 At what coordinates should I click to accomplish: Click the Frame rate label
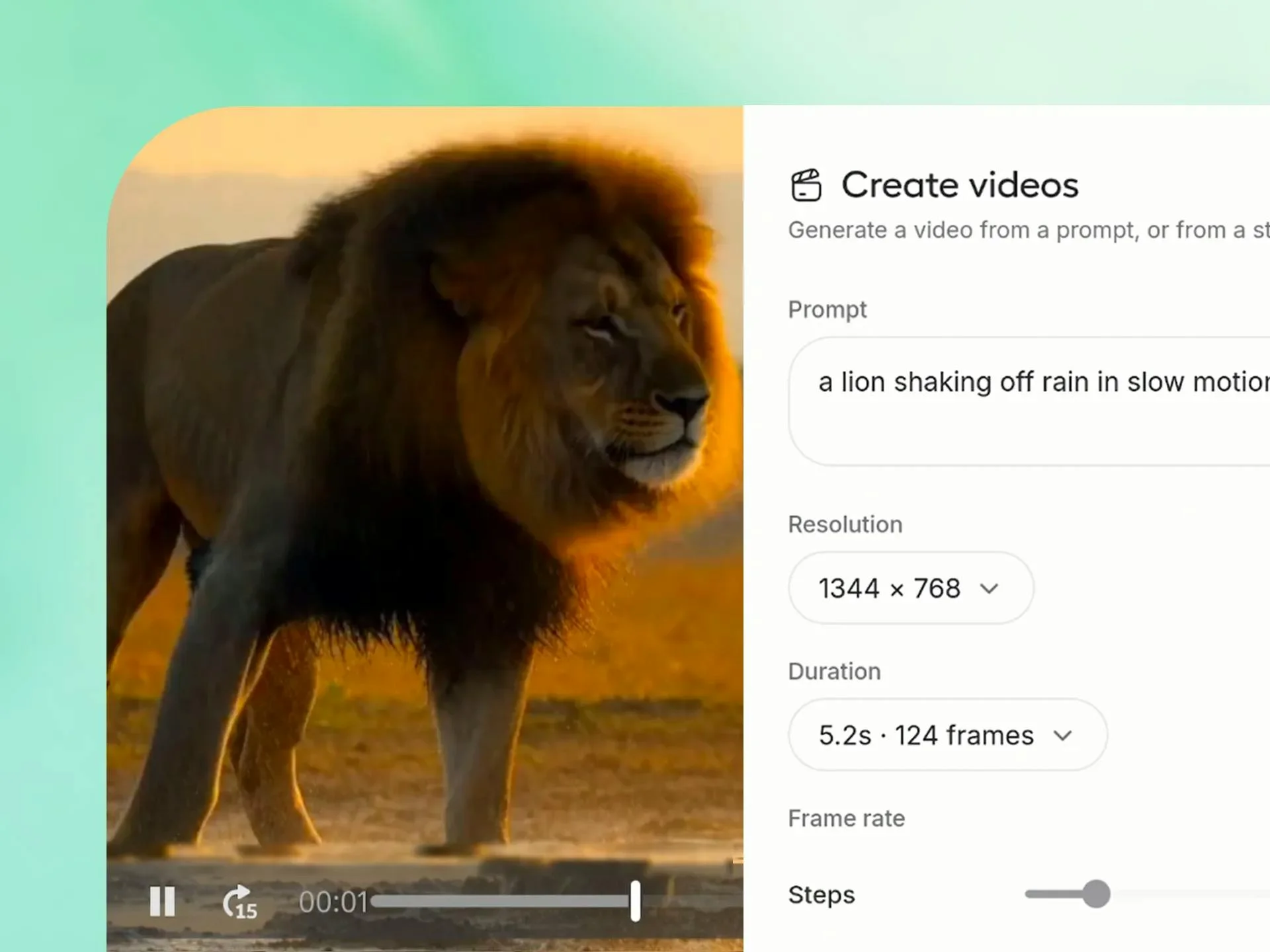[x=846, y=818]
